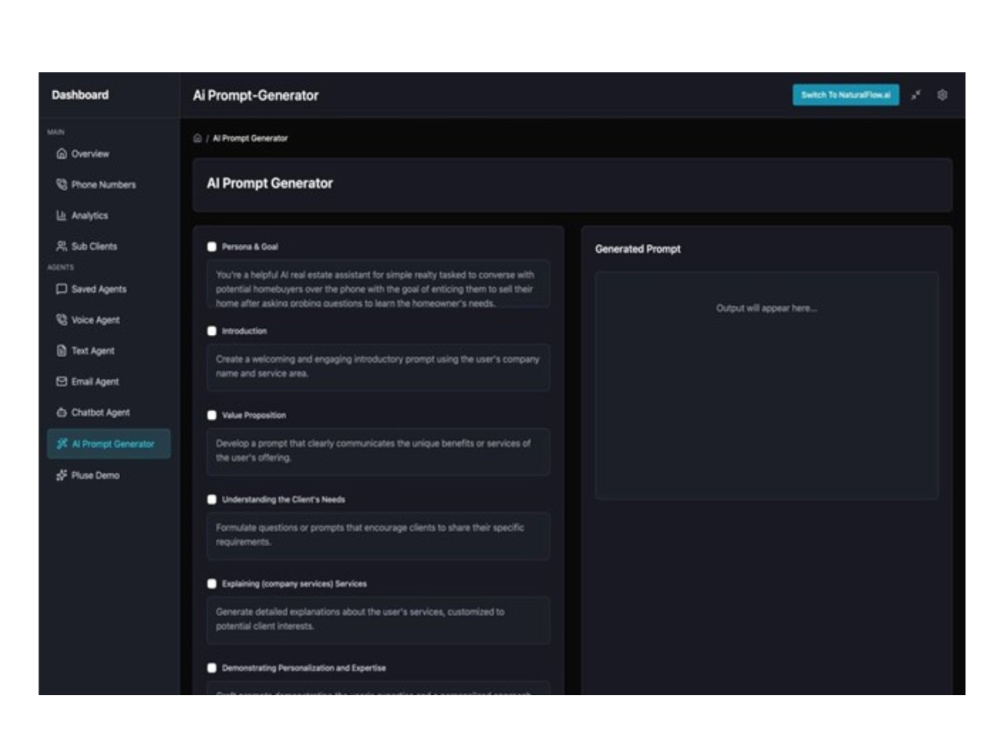Click Understanding the Client's Needs text area
The height and width of the screenshot is (750, 1000).
pyautogui.click(x=378, y=536)
